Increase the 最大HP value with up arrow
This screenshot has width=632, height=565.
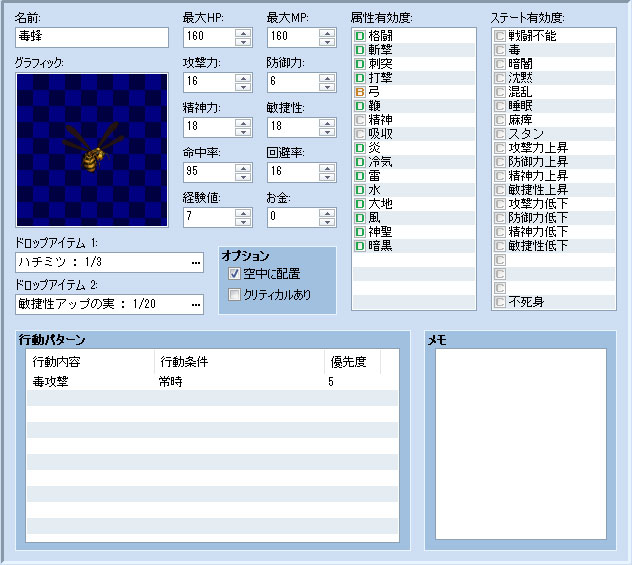[x=244, y=32]
